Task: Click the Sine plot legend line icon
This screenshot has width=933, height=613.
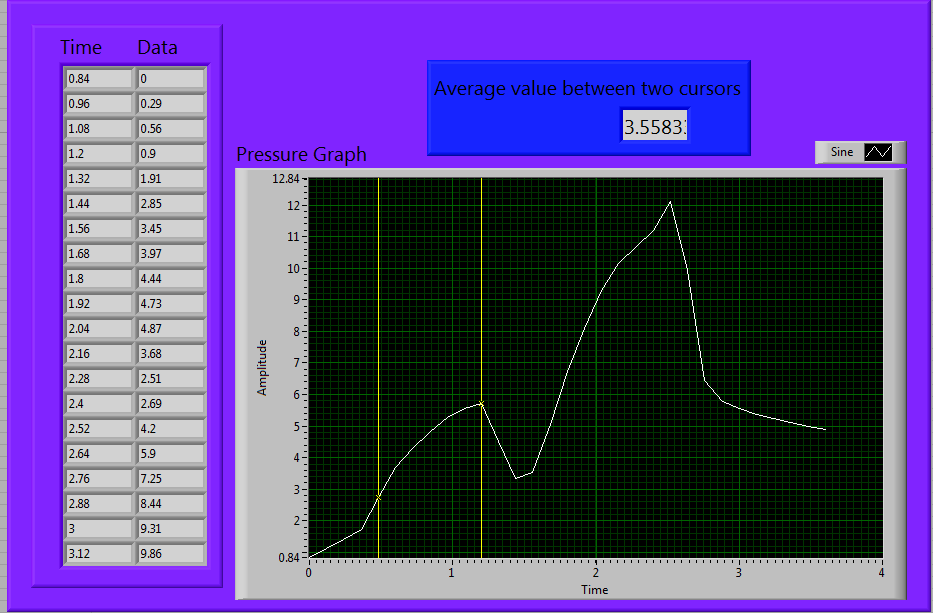Action: coord(878,152)
